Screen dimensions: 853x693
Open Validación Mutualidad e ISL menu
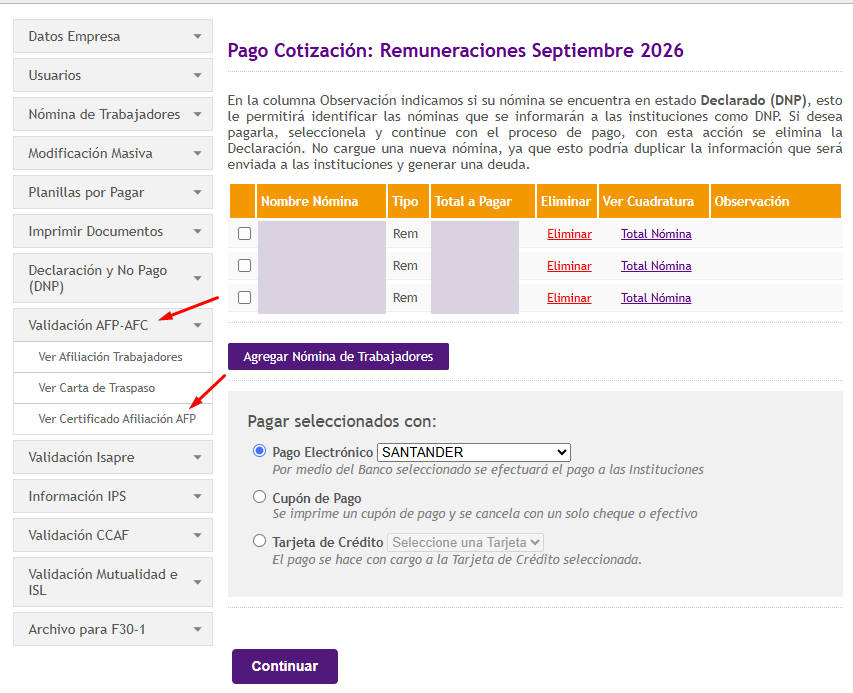[113, 582]
